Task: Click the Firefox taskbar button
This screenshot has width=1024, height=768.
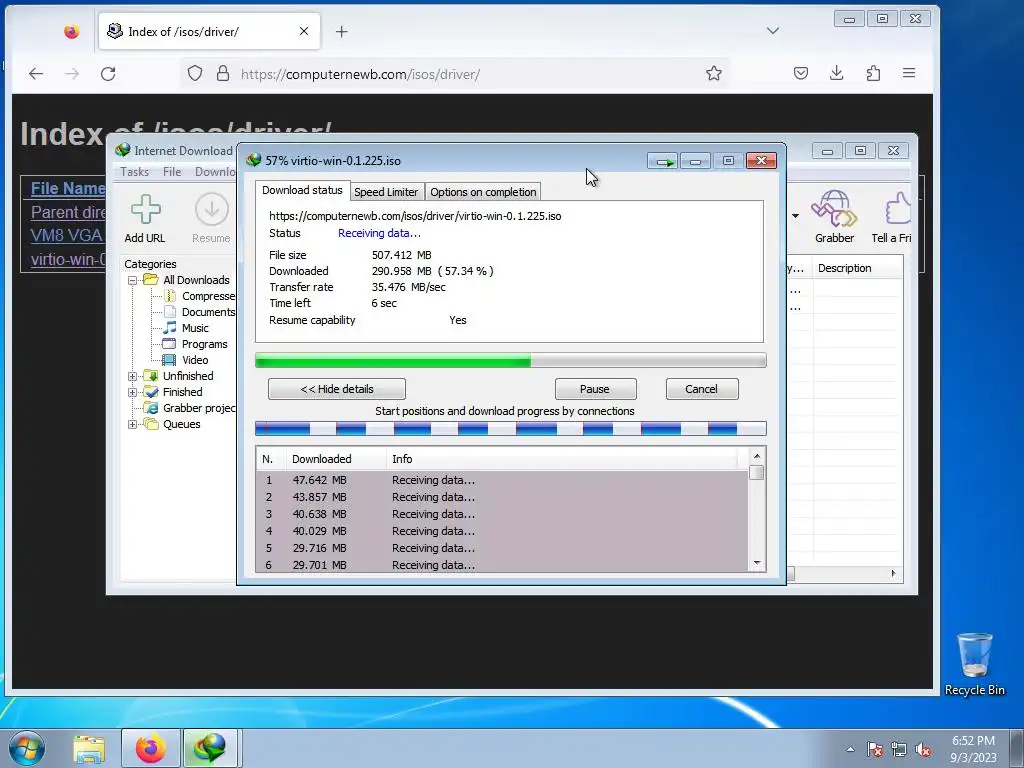Action: (151, 748)
